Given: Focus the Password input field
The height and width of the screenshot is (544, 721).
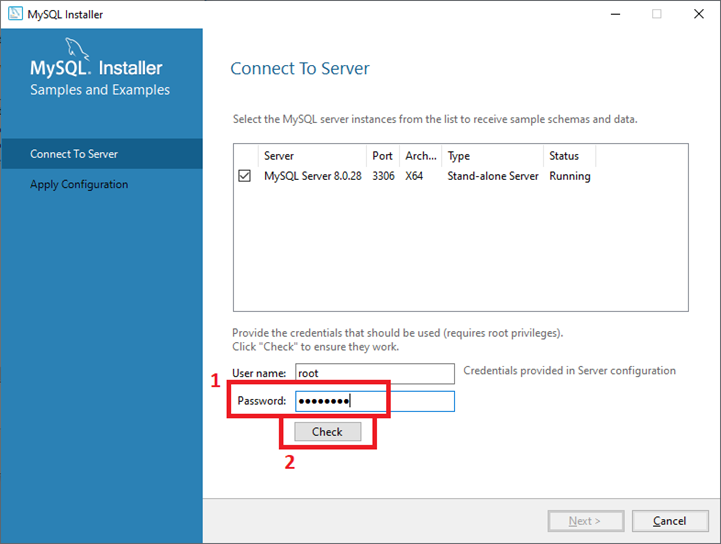Looking at the screenshot, I should point(375,401).
